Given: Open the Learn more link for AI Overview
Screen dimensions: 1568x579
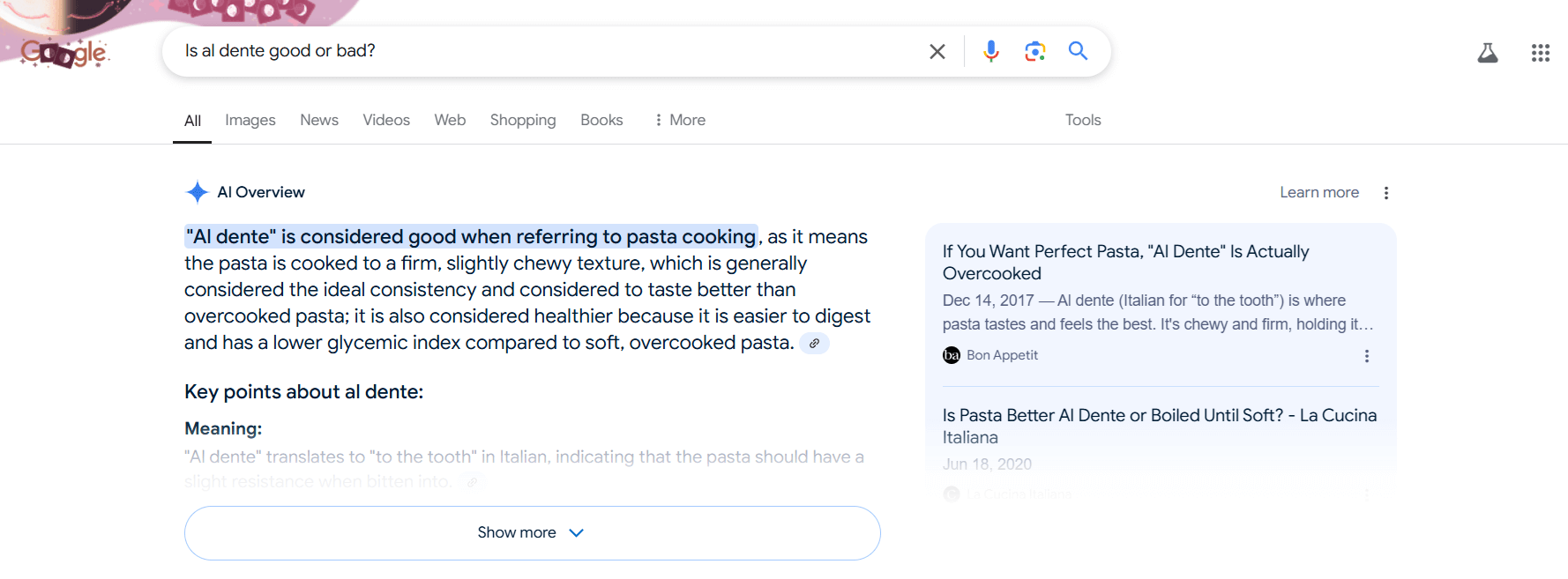Looking at the screenshot, I should (1319, 191).
